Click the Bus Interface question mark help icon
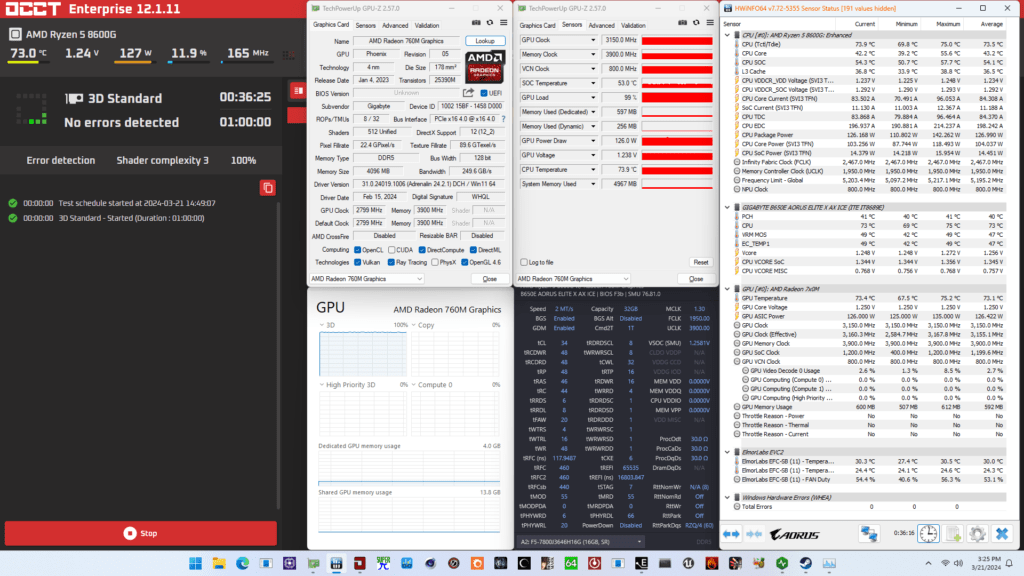 click(504, 120)
